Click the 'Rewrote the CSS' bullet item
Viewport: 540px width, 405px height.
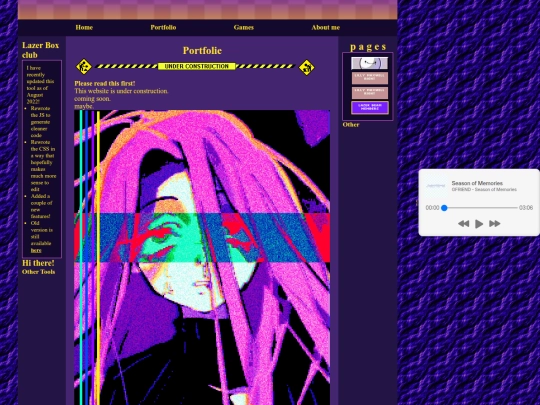(43, 166)
